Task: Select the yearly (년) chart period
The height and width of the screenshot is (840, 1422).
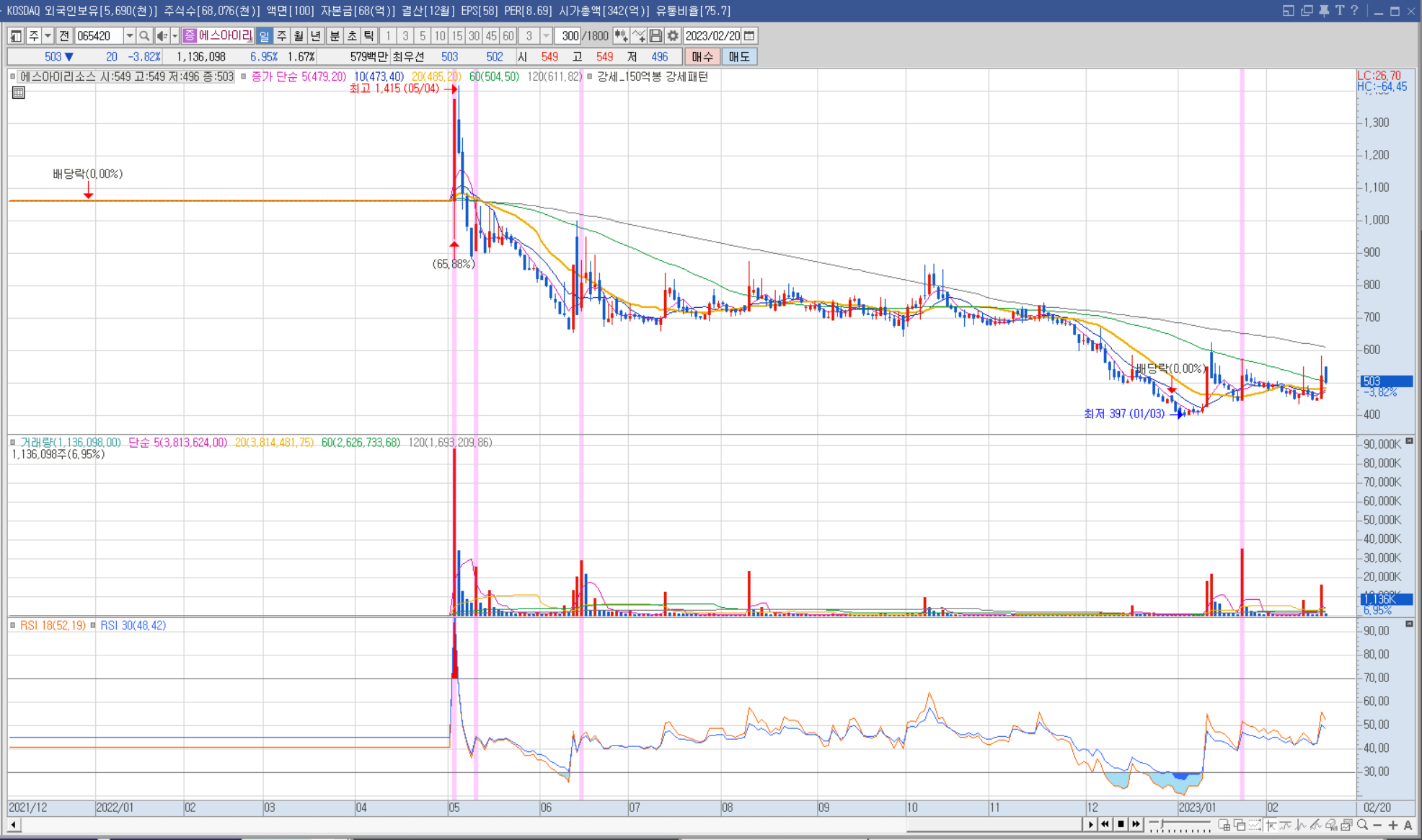Action: (x=316, y=36)
